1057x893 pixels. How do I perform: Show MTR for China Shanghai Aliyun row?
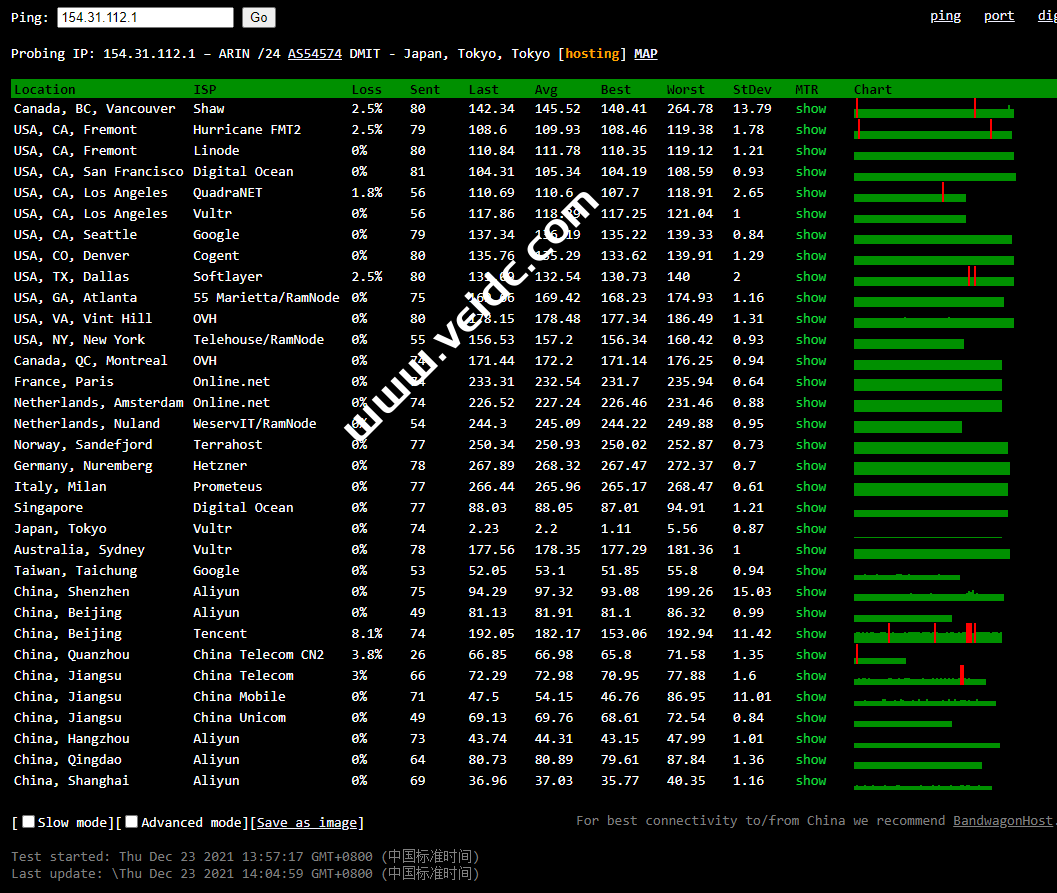(811, 781)
